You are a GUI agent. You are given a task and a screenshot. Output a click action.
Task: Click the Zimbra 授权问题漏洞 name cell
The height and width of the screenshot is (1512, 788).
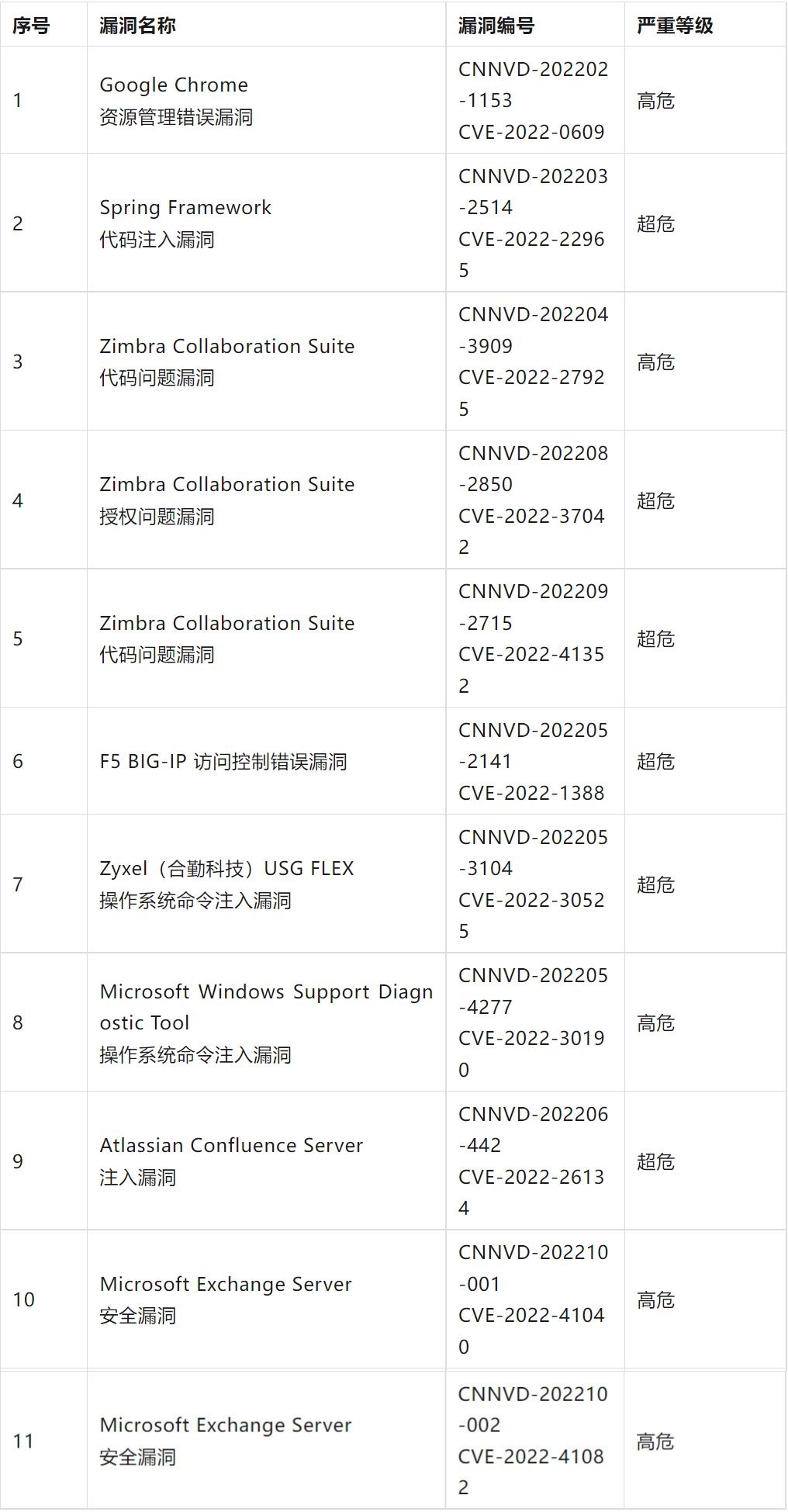(226, 500)
